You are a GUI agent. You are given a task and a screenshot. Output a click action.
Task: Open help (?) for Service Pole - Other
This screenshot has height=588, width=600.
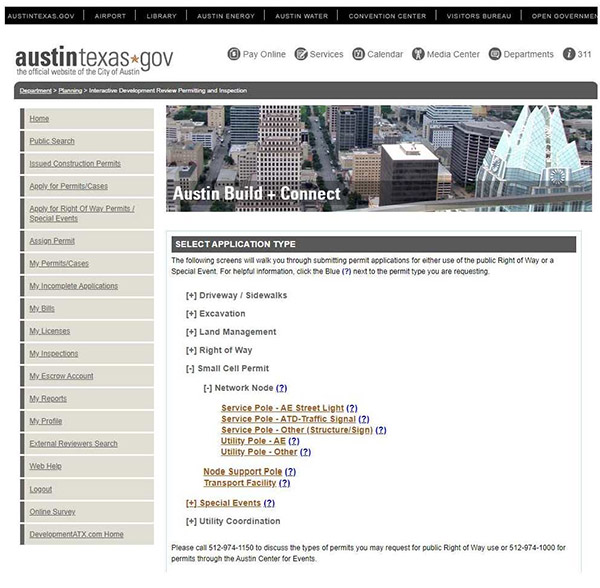tap(381, 430)
